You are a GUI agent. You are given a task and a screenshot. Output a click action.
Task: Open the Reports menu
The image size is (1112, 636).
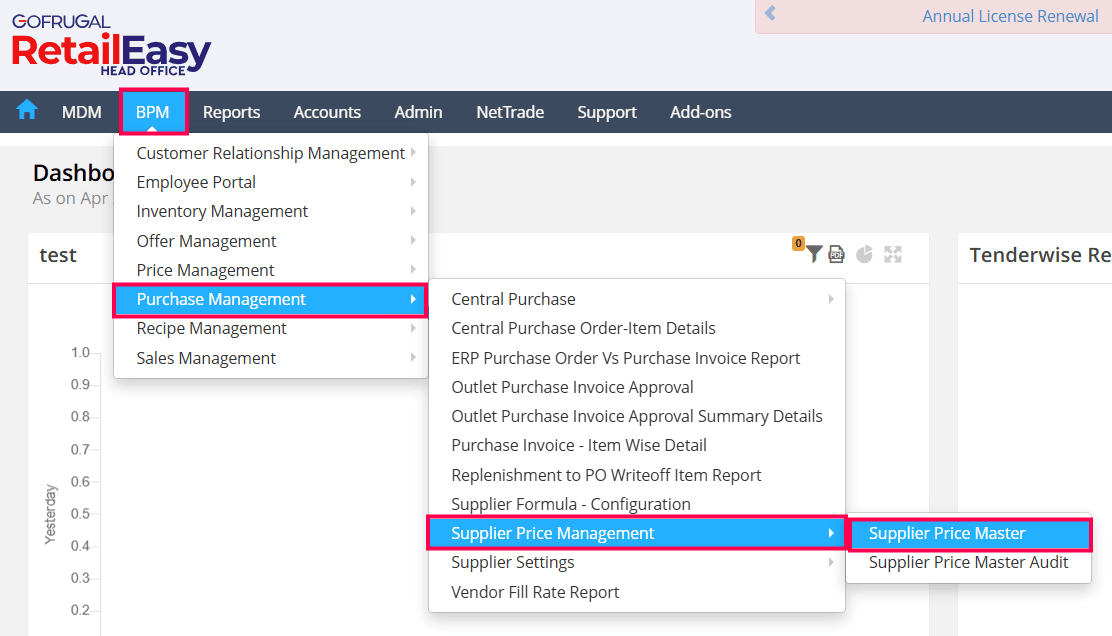click(x=231, y=112)
